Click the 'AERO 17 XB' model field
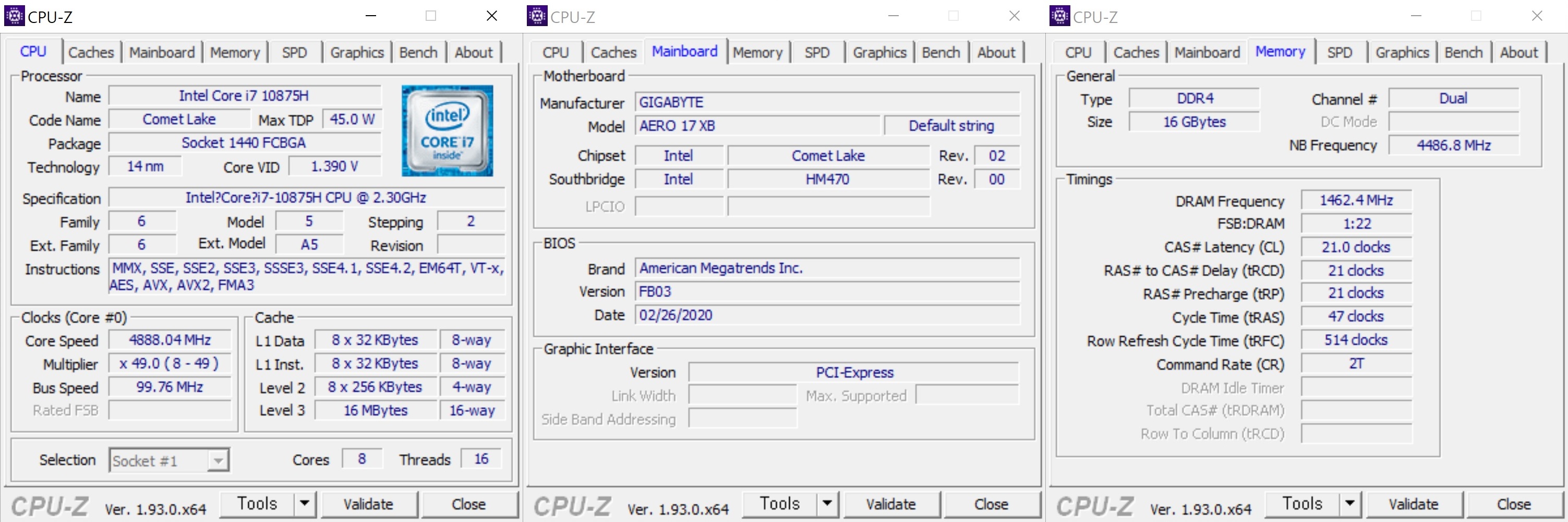Viewport: 1568px width, 522px height. [x=758, y=125]
